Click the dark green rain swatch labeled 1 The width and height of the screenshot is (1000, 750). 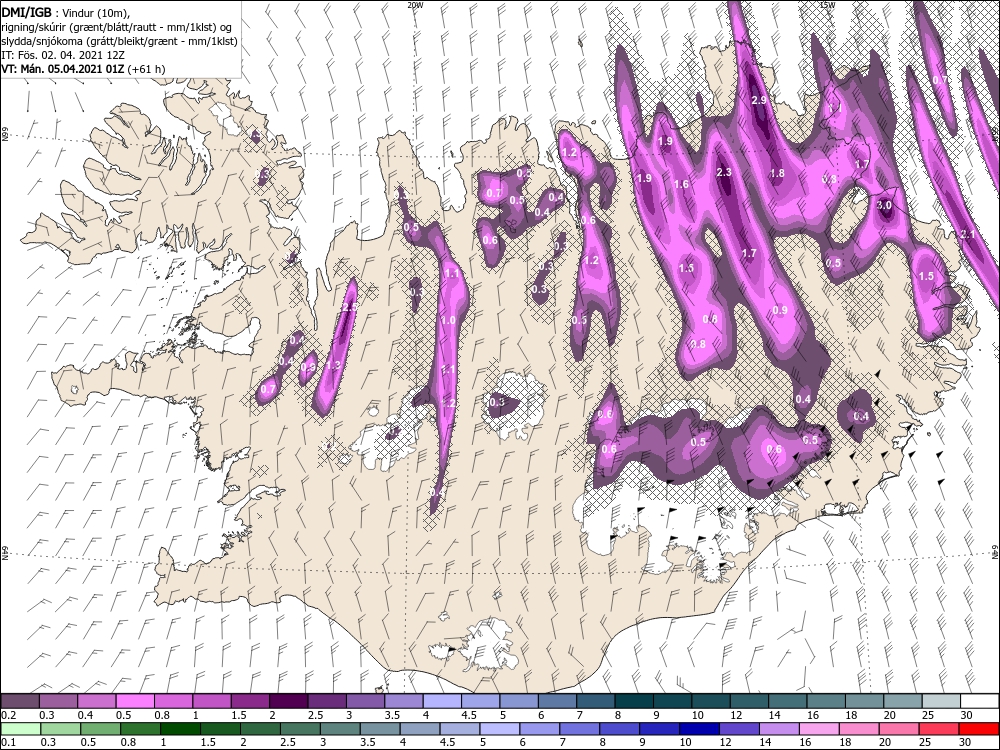(x=180, y=729)
